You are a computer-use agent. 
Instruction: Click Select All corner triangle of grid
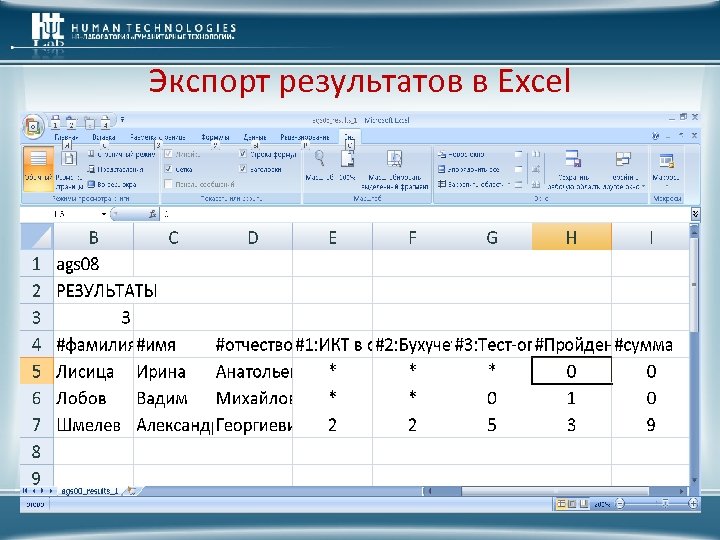[37, 237]
